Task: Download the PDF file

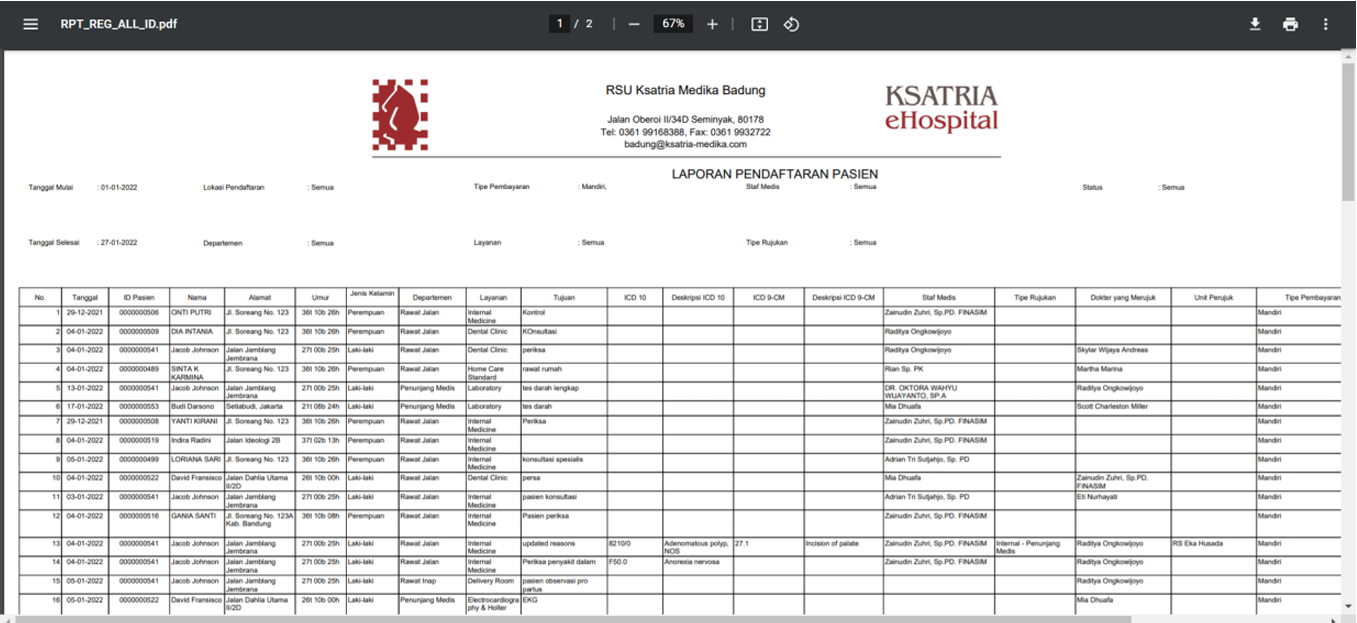Action: [x=1255, y=24]
